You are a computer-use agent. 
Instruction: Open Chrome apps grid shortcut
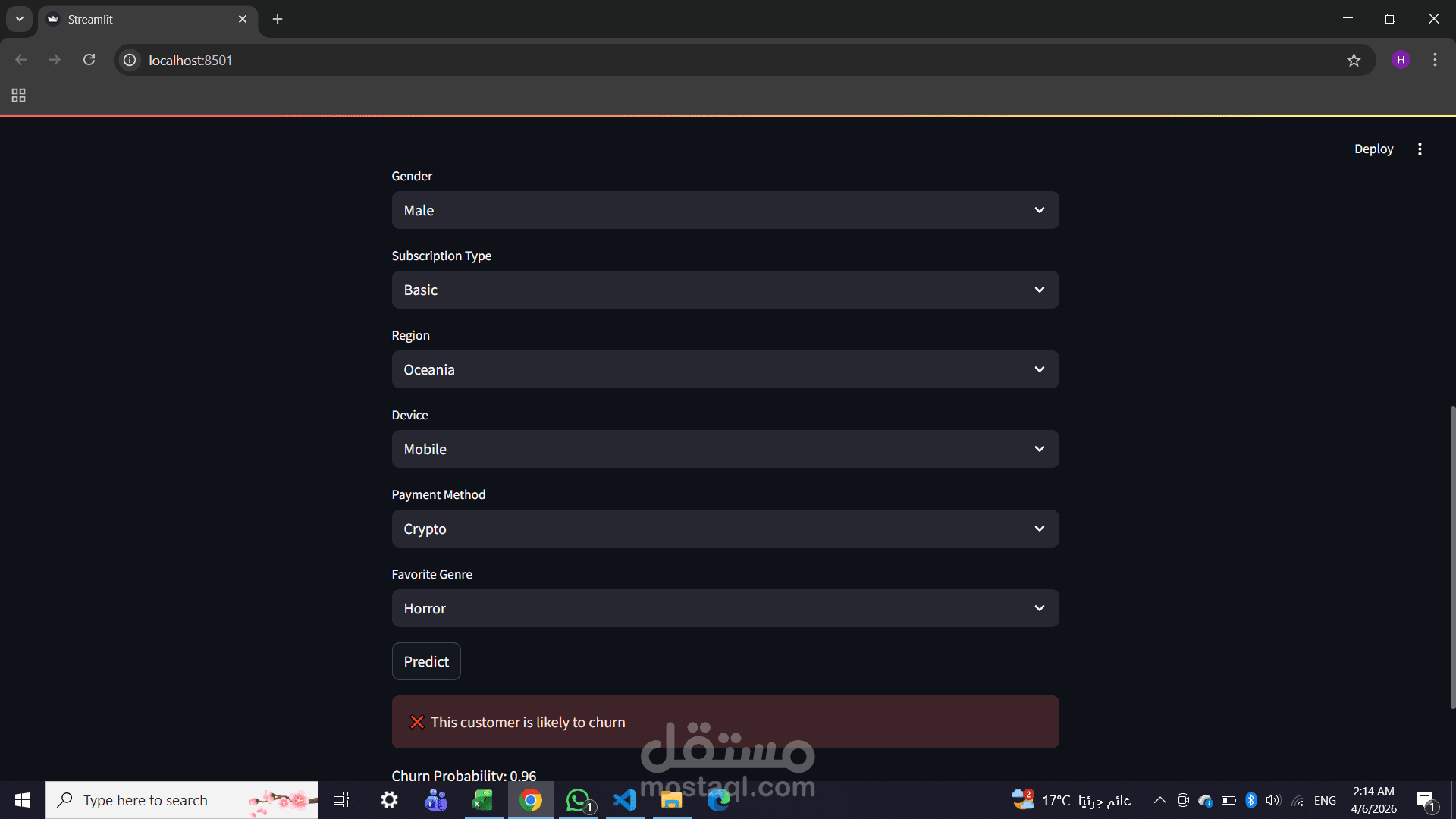tap(19, 96)
